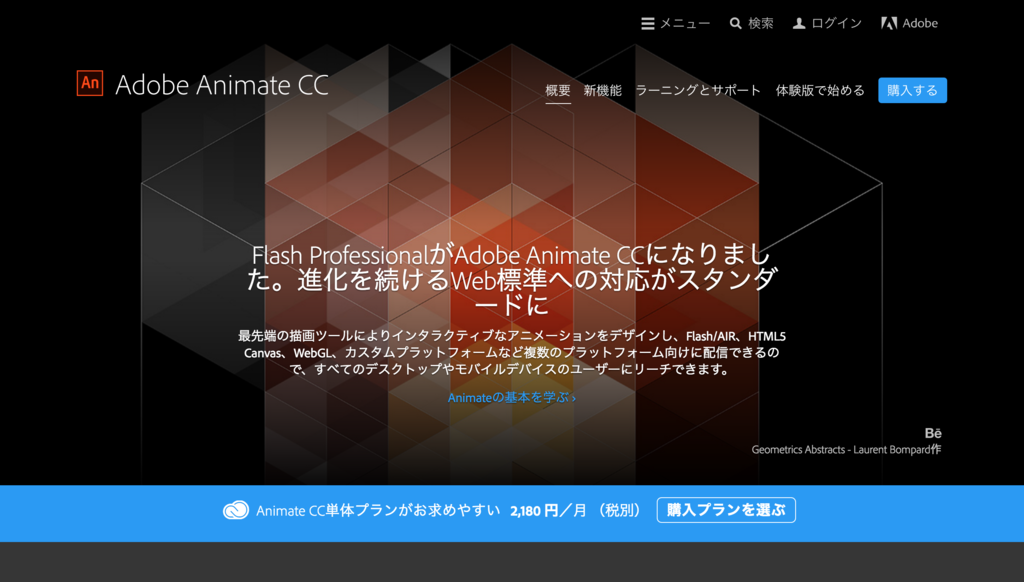Screen dimensions: 1024x582
Task: Open the メニュー menu label
Action: point(685,24)
